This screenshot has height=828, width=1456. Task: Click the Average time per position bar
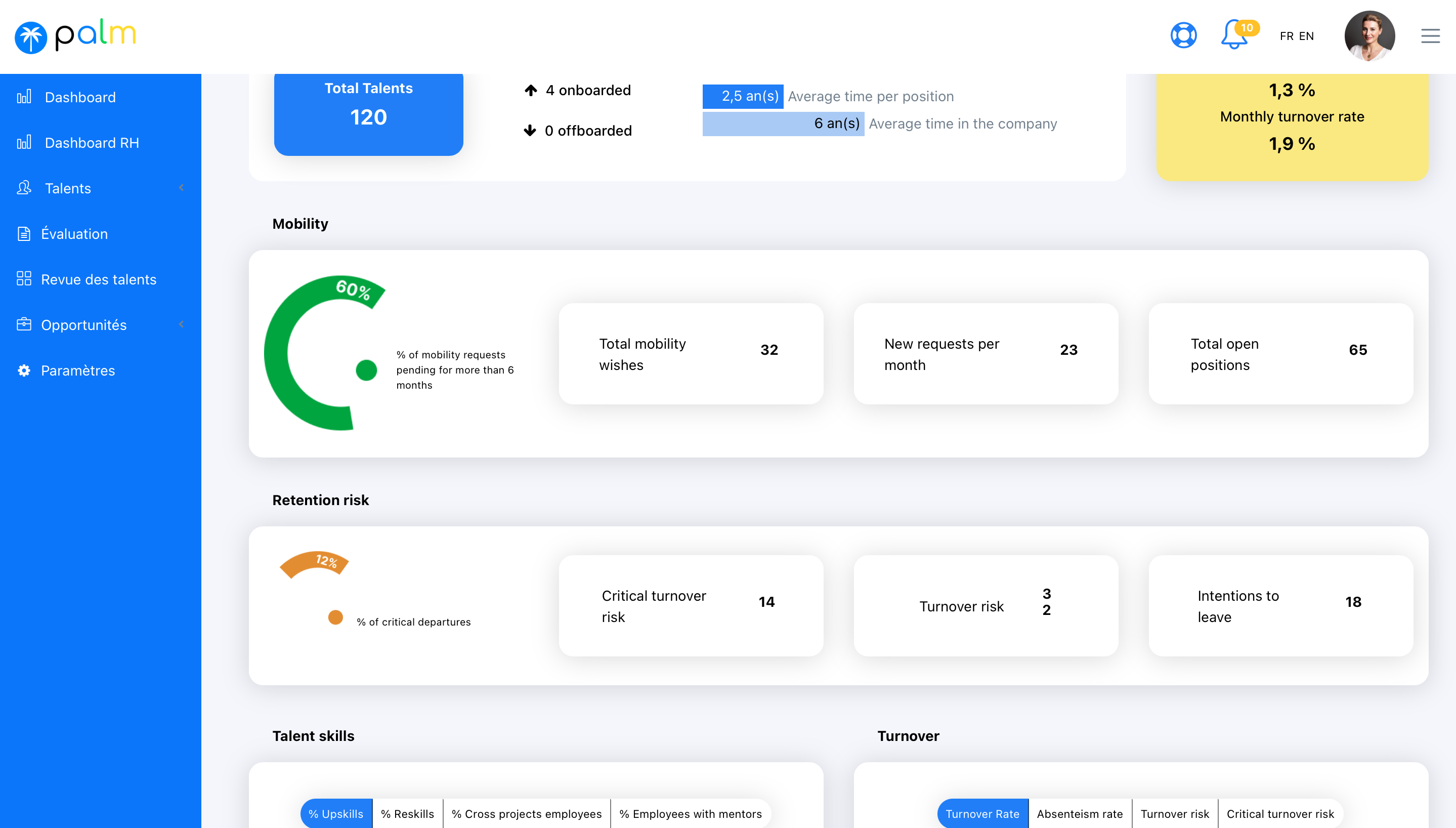[743, 96]
